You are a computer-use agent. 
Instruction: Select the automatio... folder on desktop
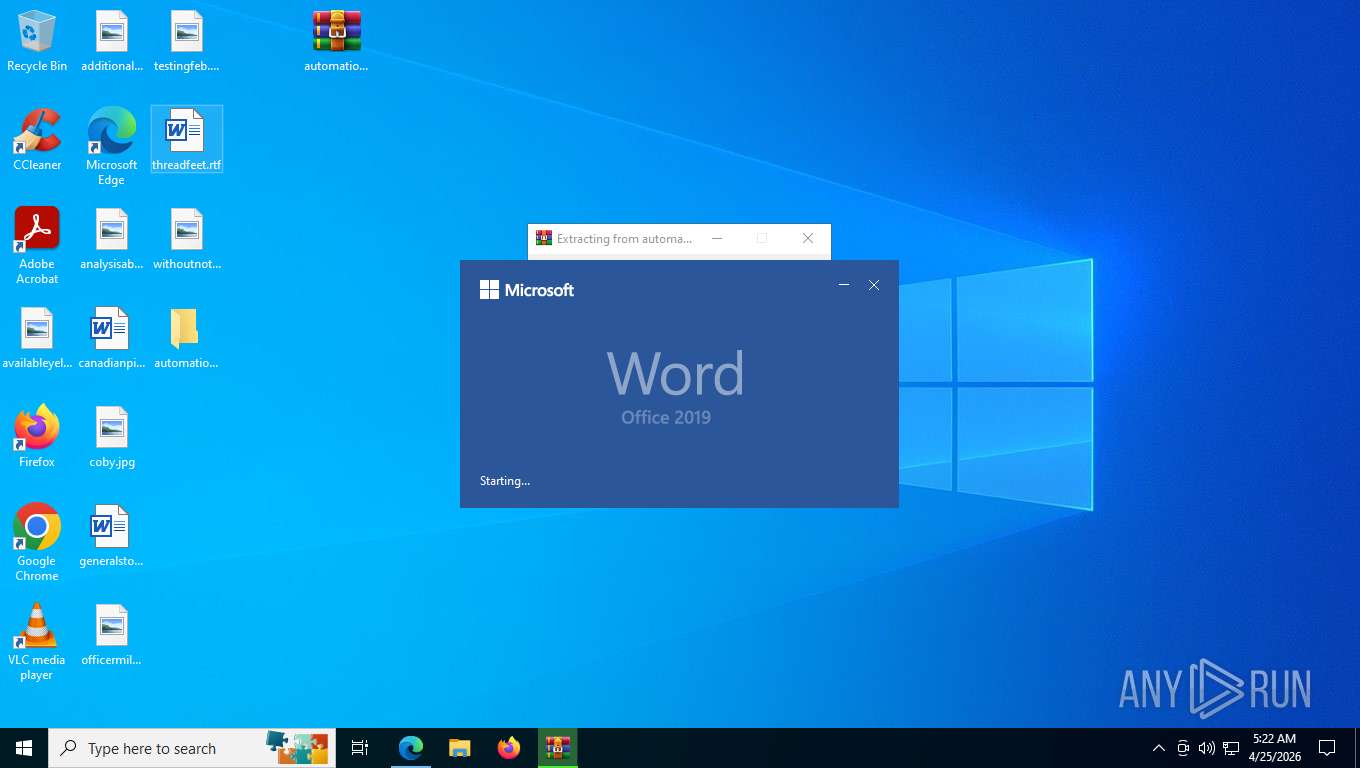187,338
